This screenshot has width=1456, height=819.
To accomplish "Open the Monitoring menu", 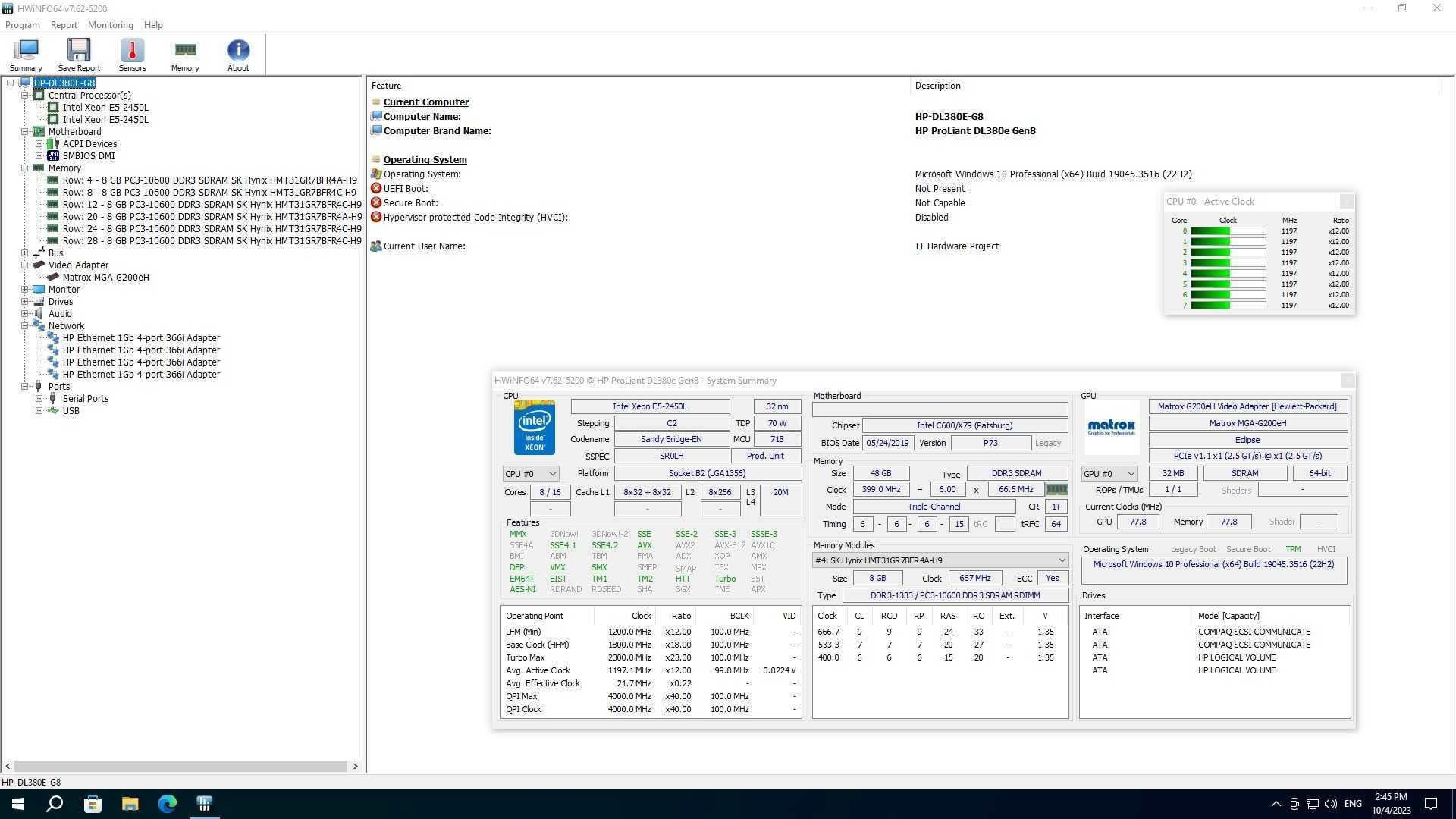I will tap(110, 25).
